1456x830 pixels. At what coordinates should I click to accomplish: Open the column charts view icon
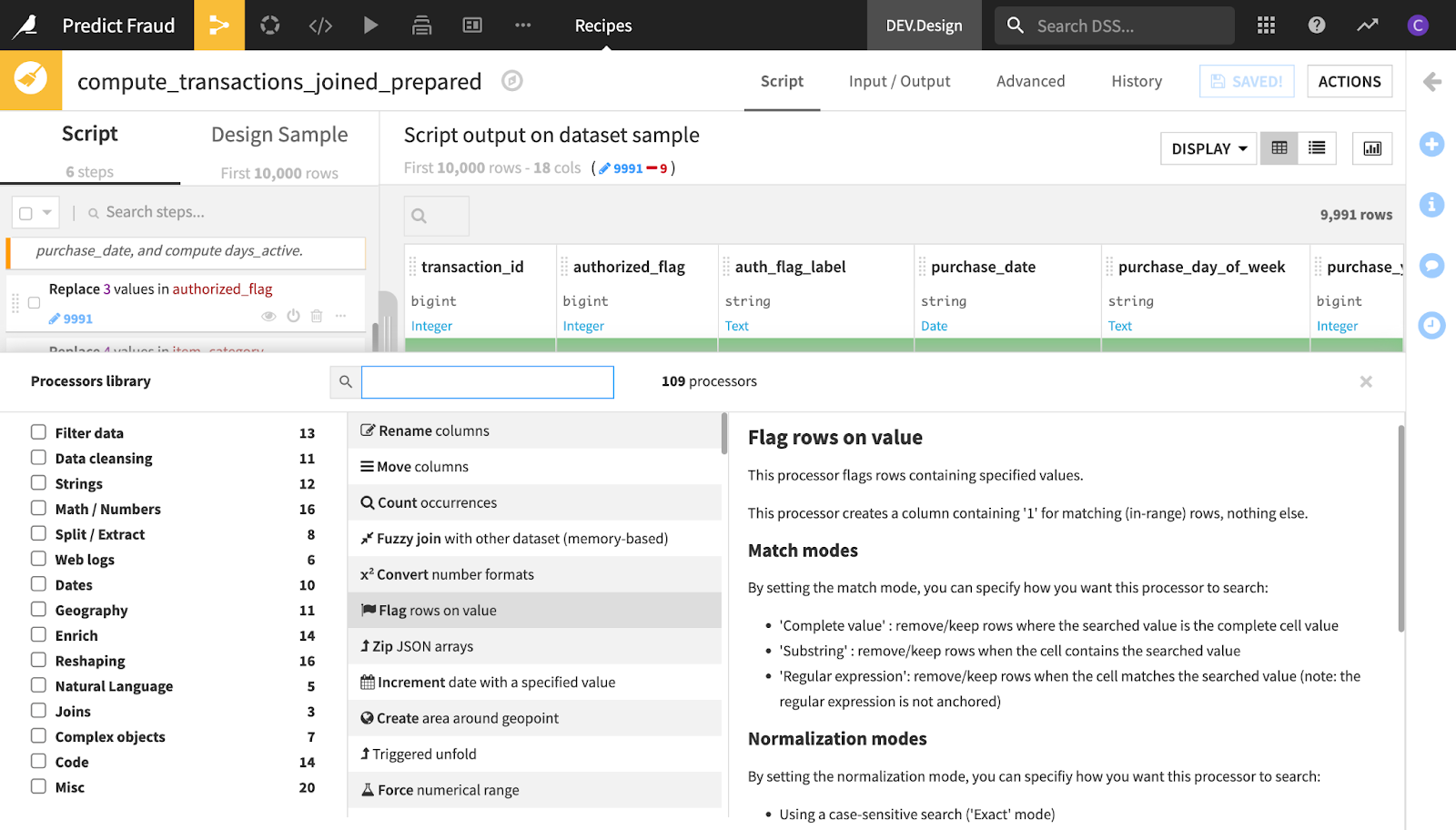1372,148
